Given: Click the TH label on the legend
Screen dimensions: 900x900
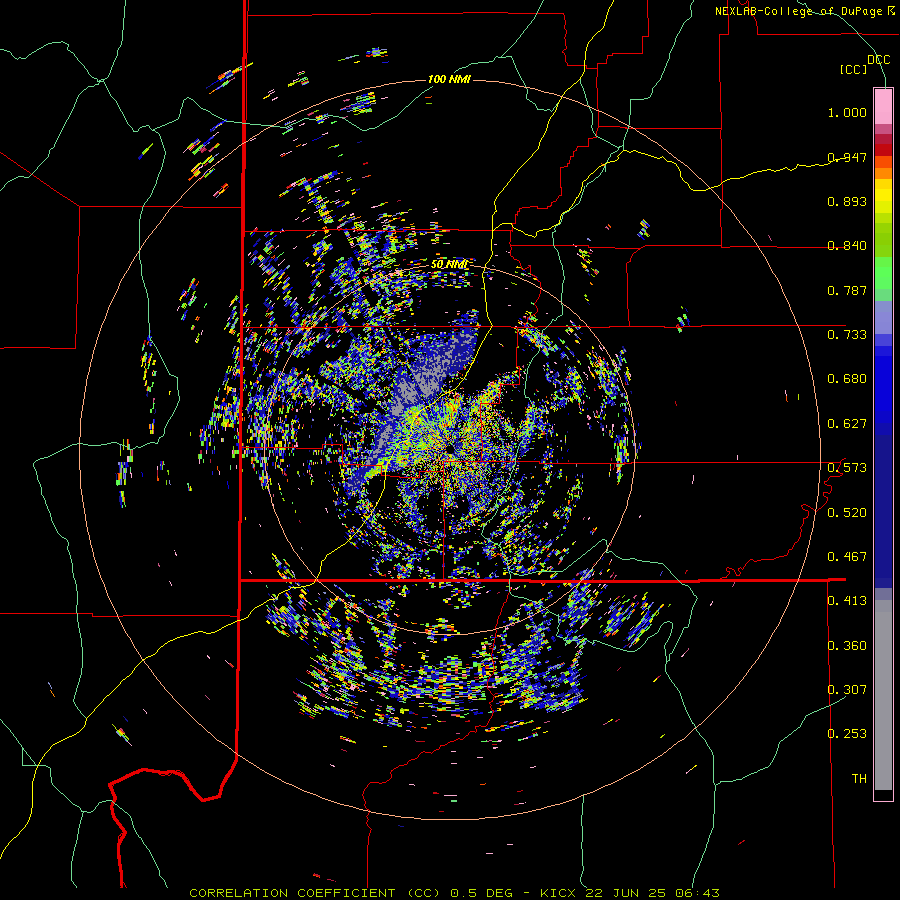Looking at the screenshot, I should [x=859, y=778].
